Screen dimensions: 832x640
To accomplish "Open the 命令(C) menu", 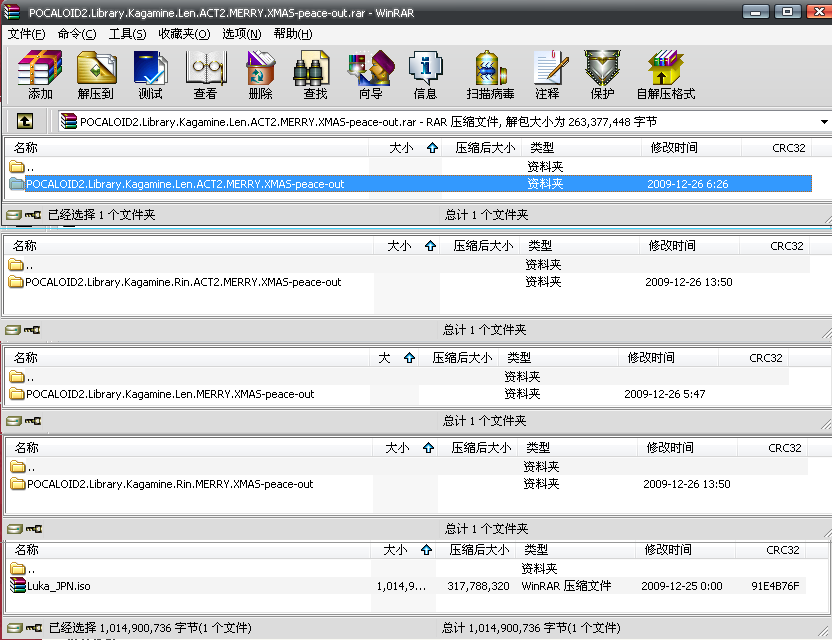I will 77,34.
